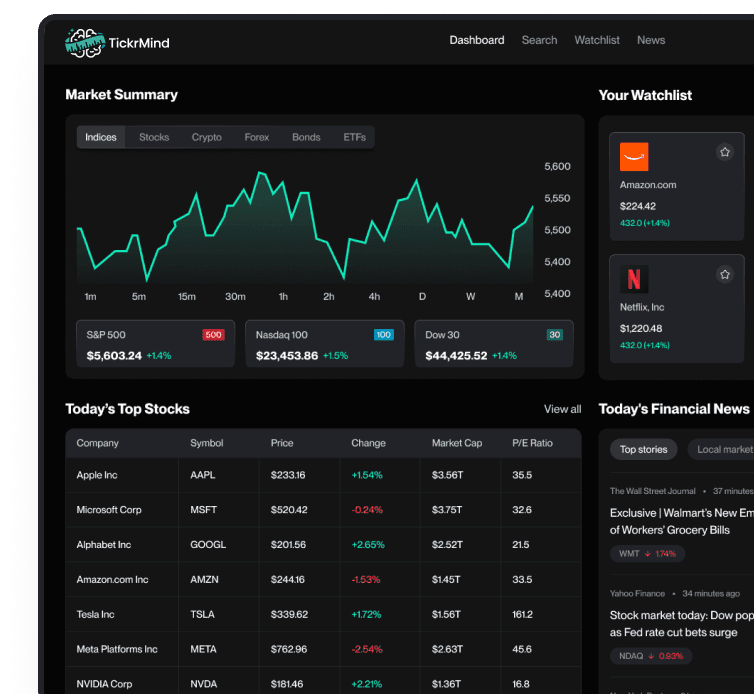Set chart timeframe to 1m
This screenshot has width=754, height=694.
pos(90,297)
